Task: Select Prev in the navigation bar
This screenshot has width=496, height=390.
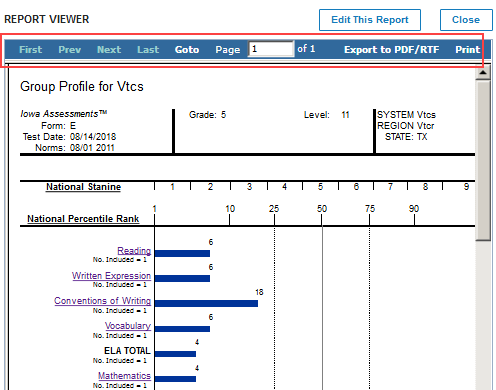Action: click(x=70, y=50)
